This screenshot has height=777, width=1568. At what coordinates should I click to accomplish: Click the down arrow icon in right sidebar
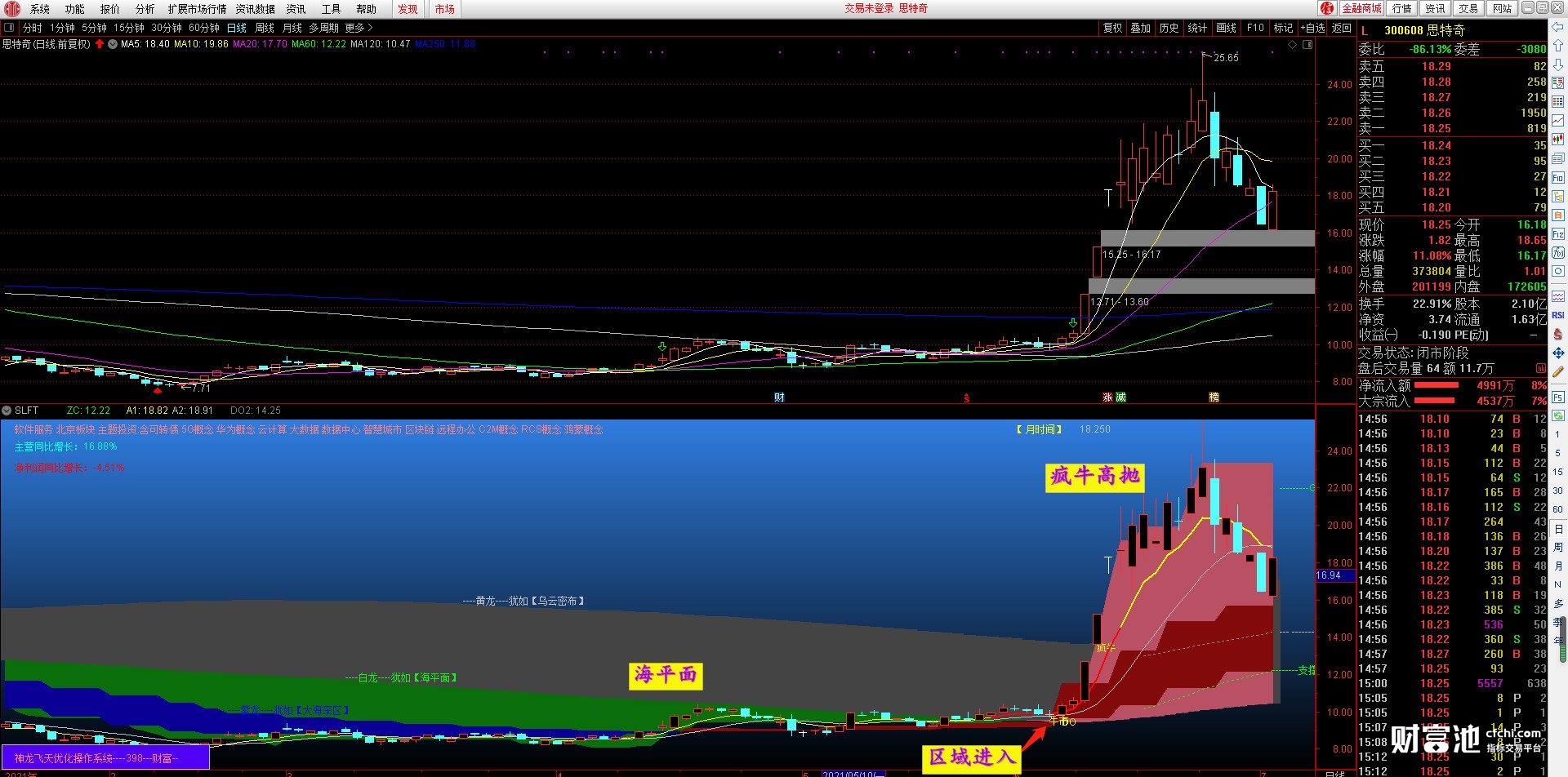1558,64
